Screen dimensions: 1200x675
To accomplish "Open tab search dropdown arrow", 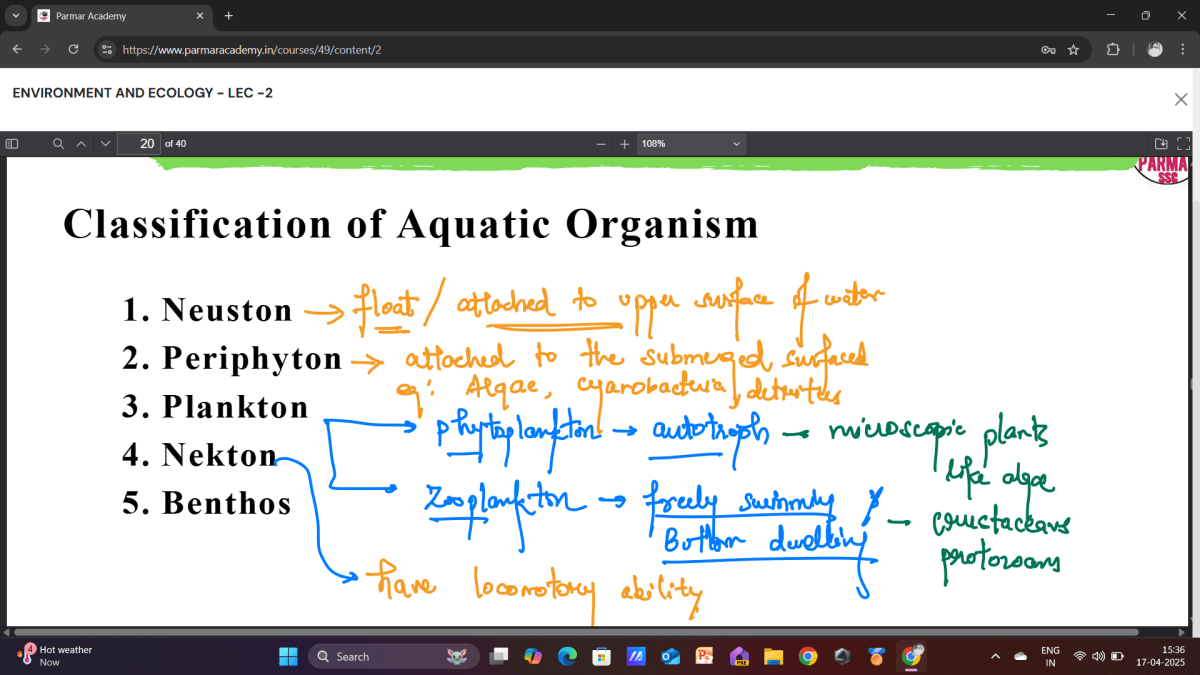I will tap(15, 16).
